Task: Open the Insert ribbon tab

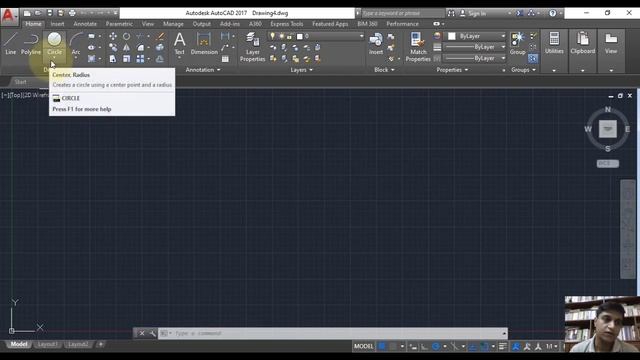Action: tap(57, 24)
